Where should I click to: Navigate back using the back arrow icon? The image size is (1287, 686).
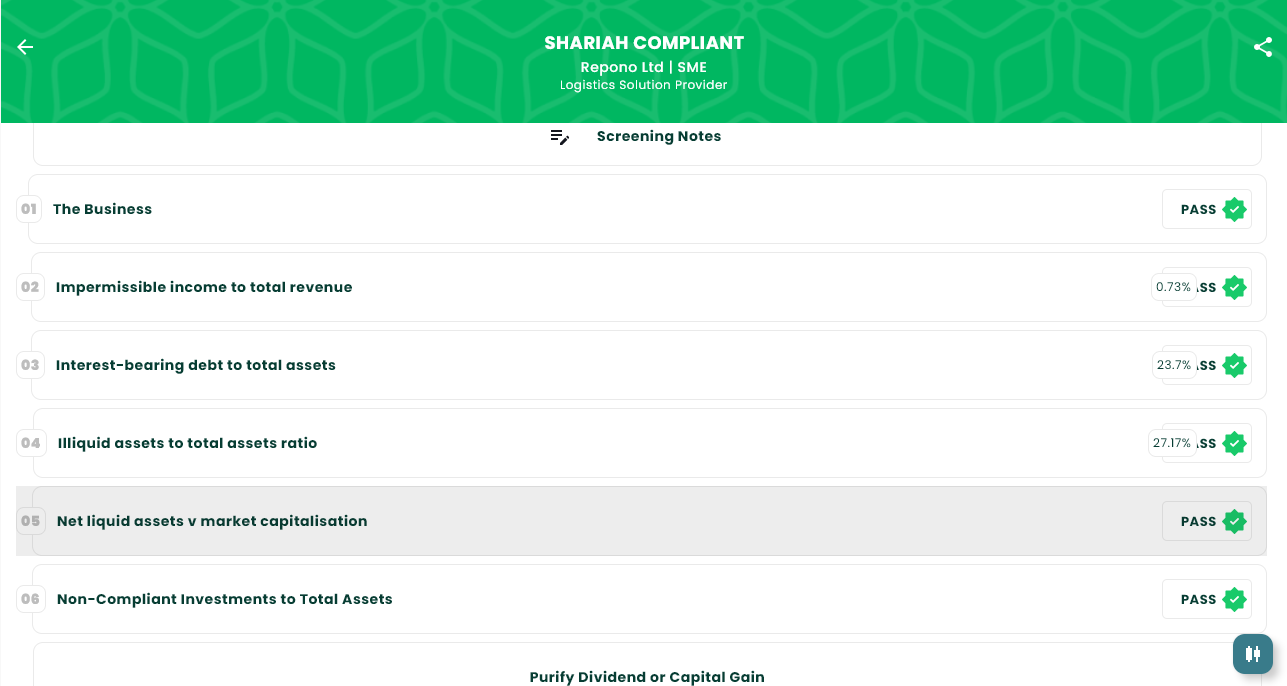[24, 47]
